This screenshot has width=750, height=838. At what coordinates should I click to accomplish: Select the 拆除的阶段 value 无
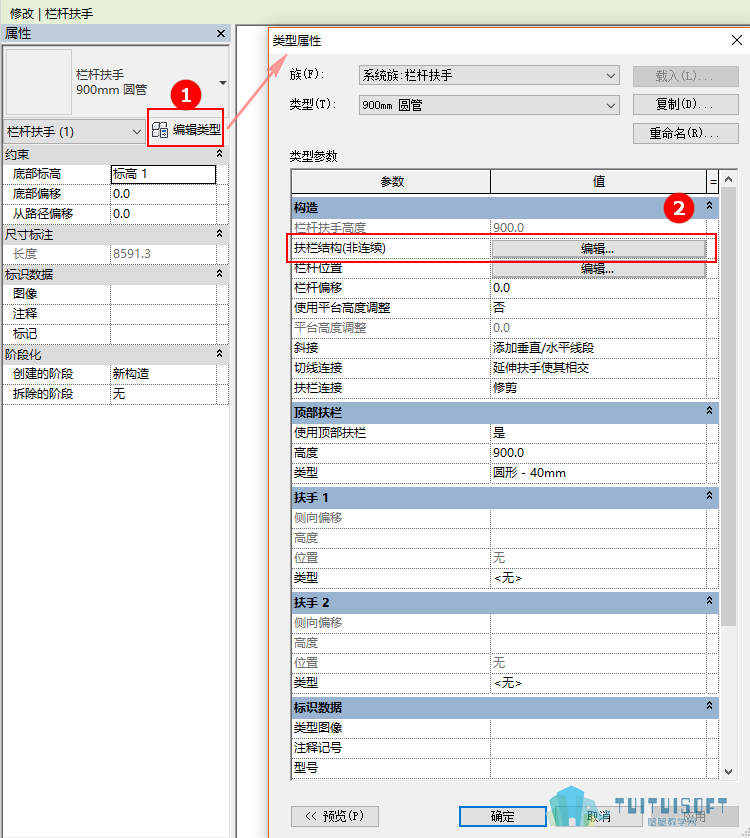point(164,394)
